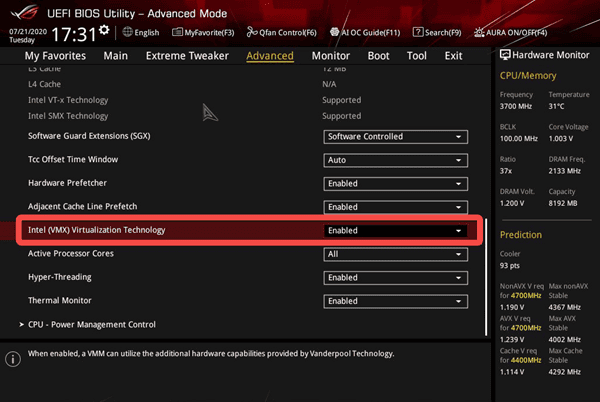The width and height of the screenshot is (600, 402).
Task: Open Qfan Control(F6)
Action: coord(282,33)
